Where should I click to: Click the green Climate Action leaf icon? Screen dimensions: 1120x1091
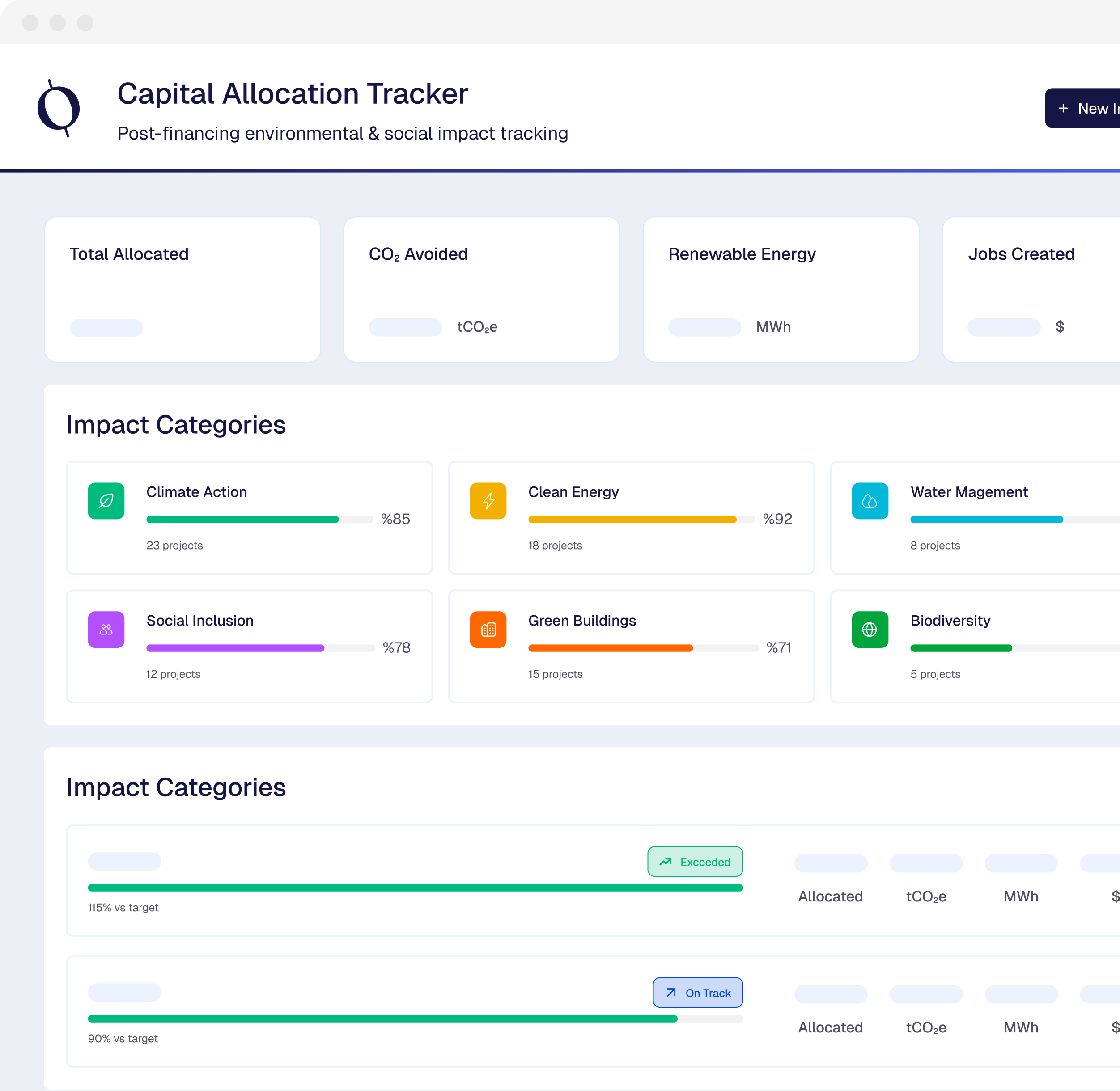pos(106,501)
